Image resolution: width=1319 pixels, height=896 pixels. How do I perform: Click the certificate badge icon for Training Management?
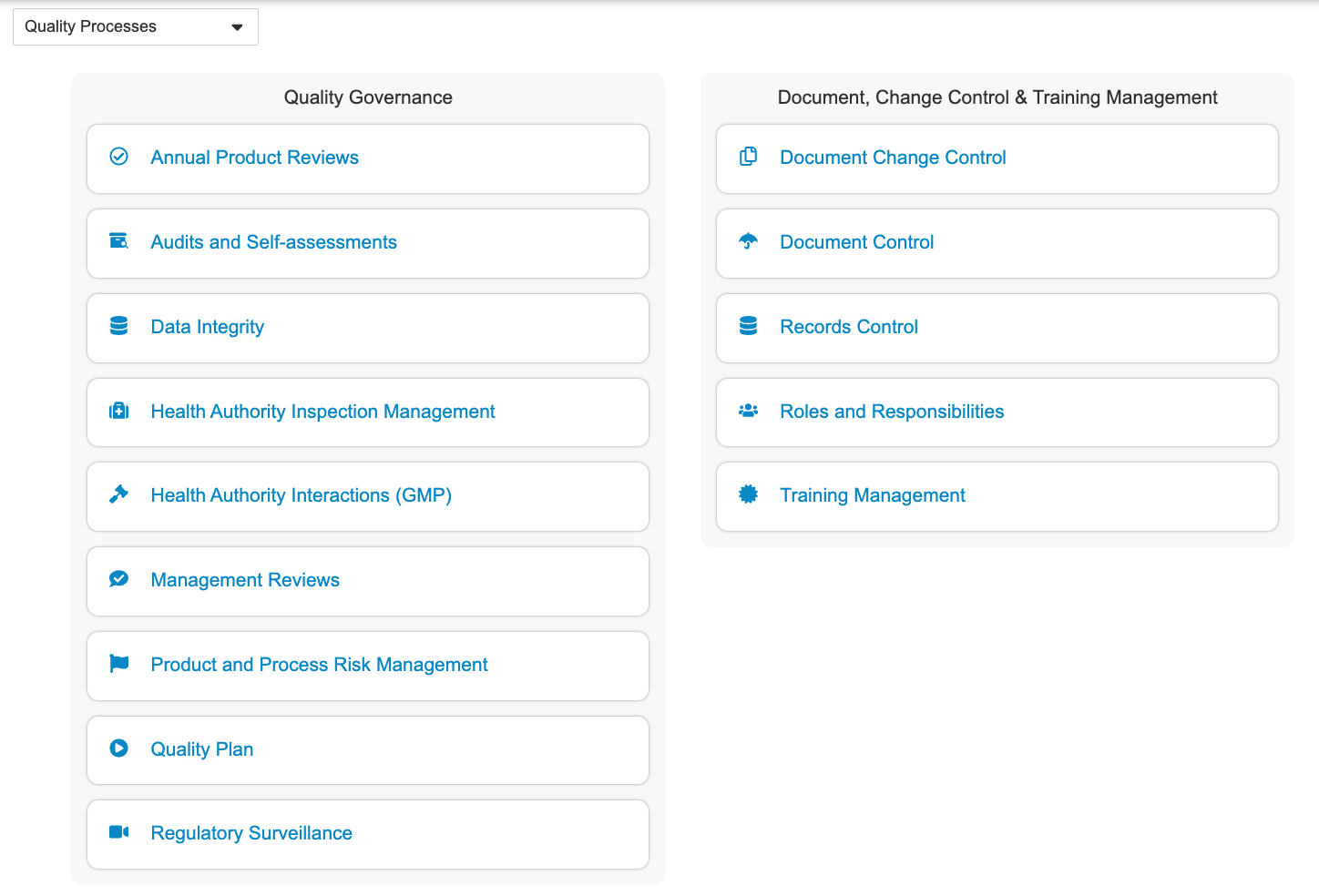748,494
